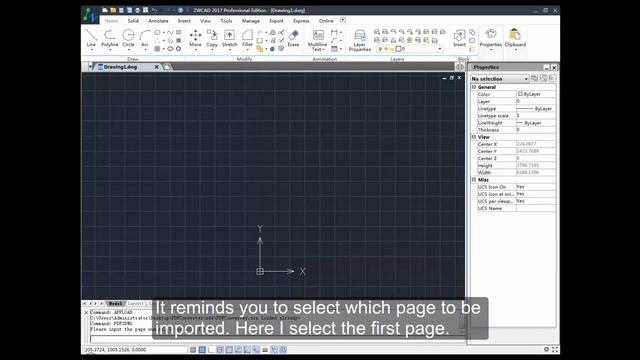
Task: Switch to the Express ribbon tab
Action: [301, 21]
